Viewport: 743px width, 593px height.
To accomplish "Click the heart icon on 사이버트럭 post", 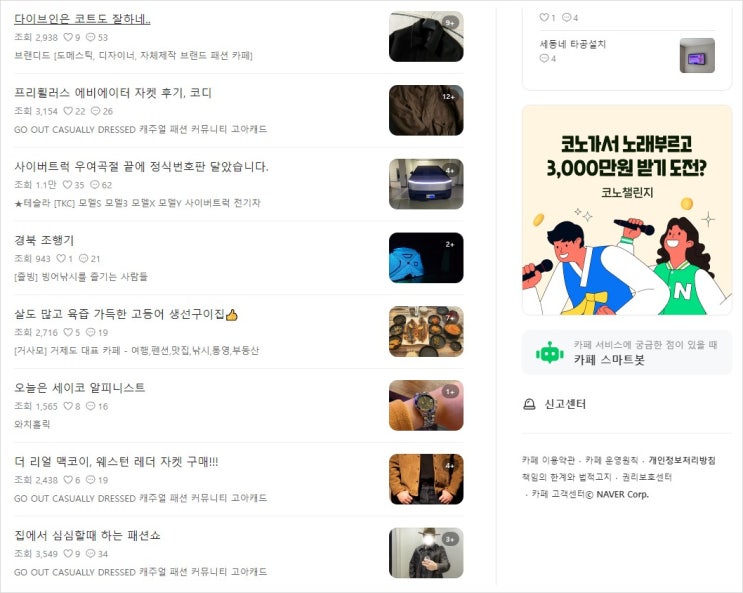I will [x=68, y=184].
